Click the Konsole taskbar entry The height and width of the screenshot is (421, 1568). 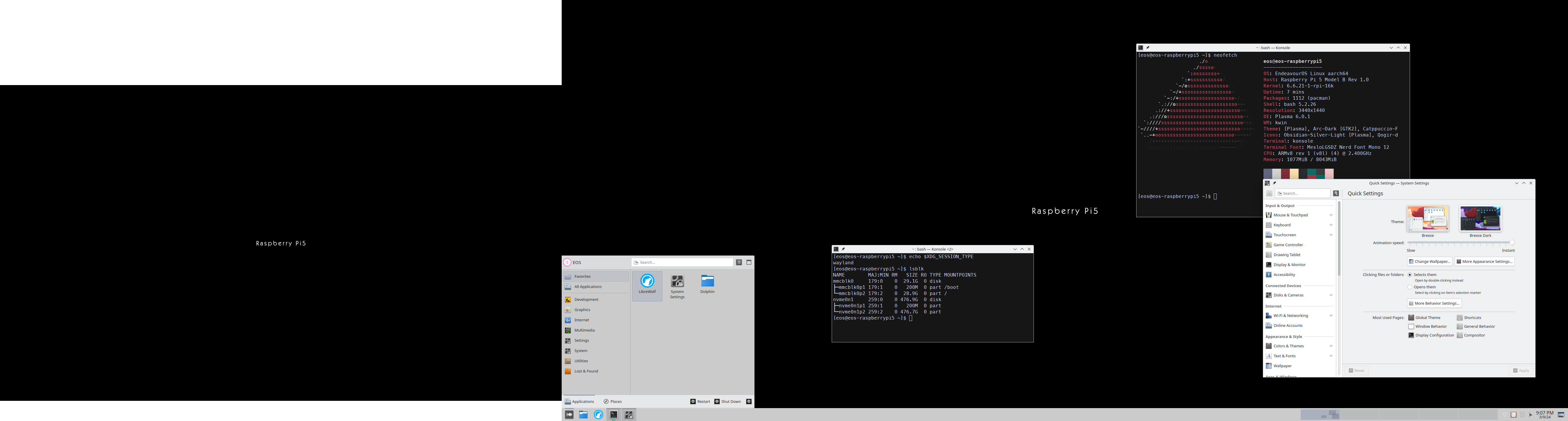pos(613,414)
